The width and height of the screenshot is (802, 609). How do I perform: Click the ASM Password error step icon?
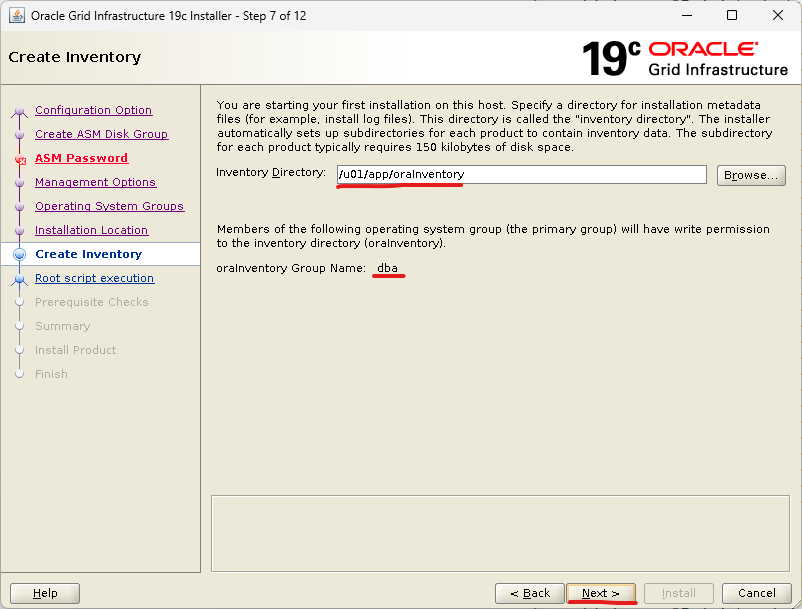pos(19,159)
